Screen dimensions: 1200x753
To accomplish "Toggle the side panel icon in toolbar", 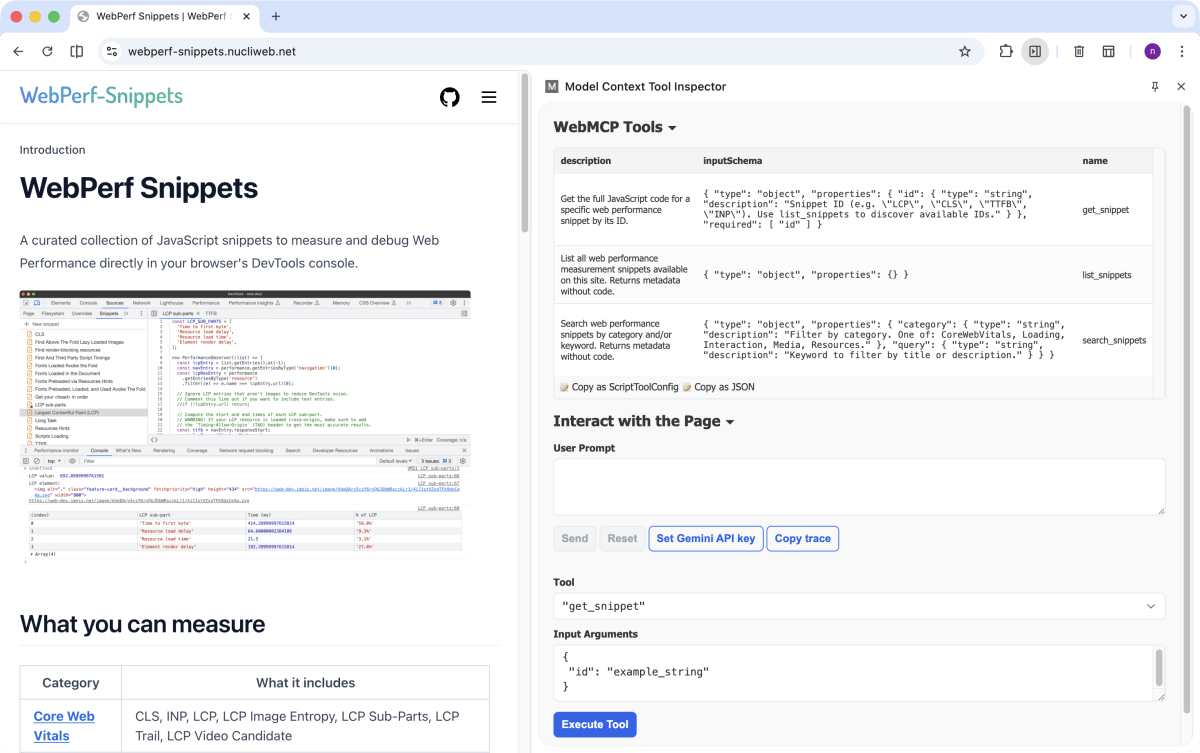I will pyautogui.click(x=1035, y=51).
